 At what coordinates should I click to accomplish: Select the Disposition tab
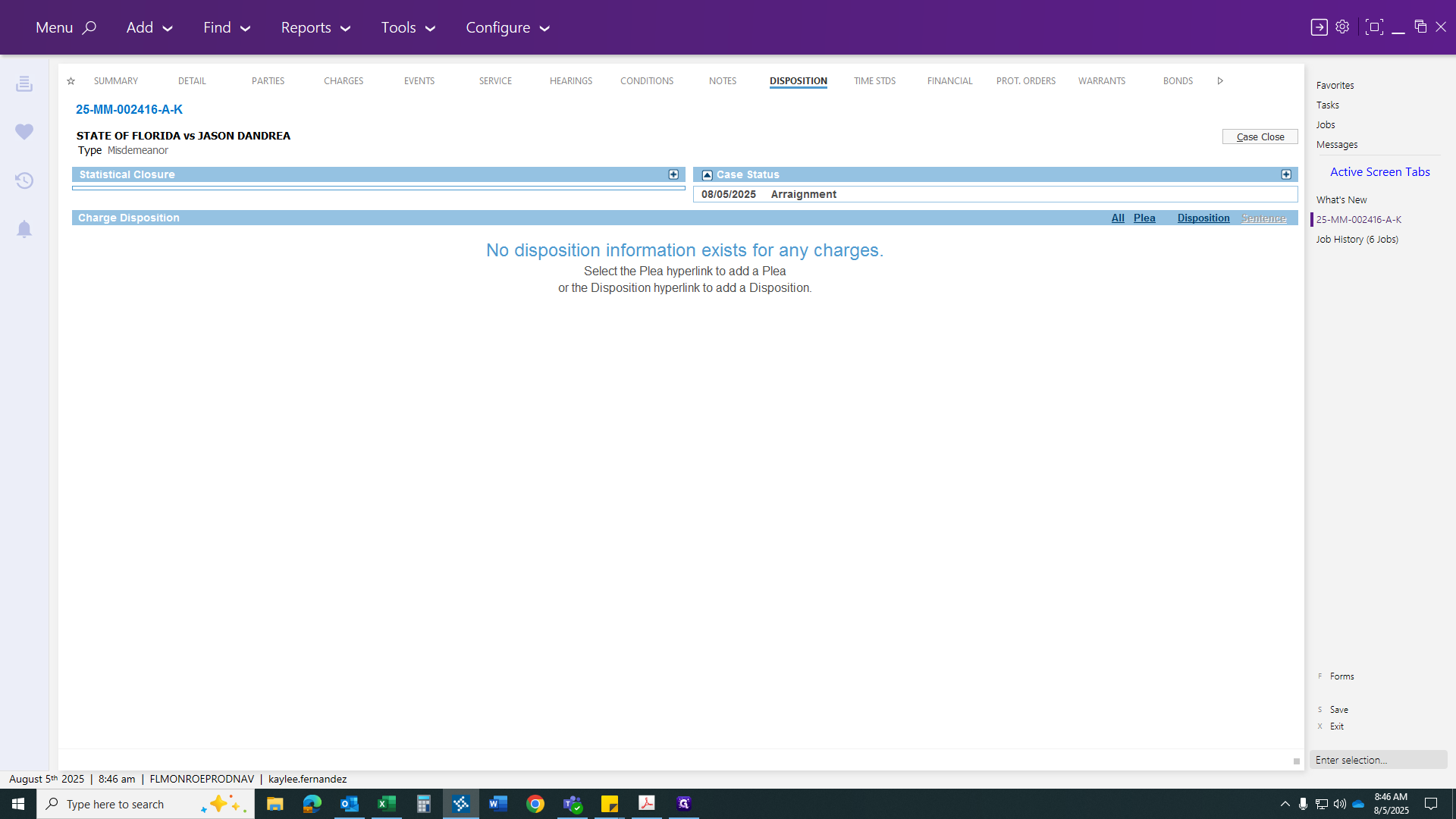coord(799,81)
